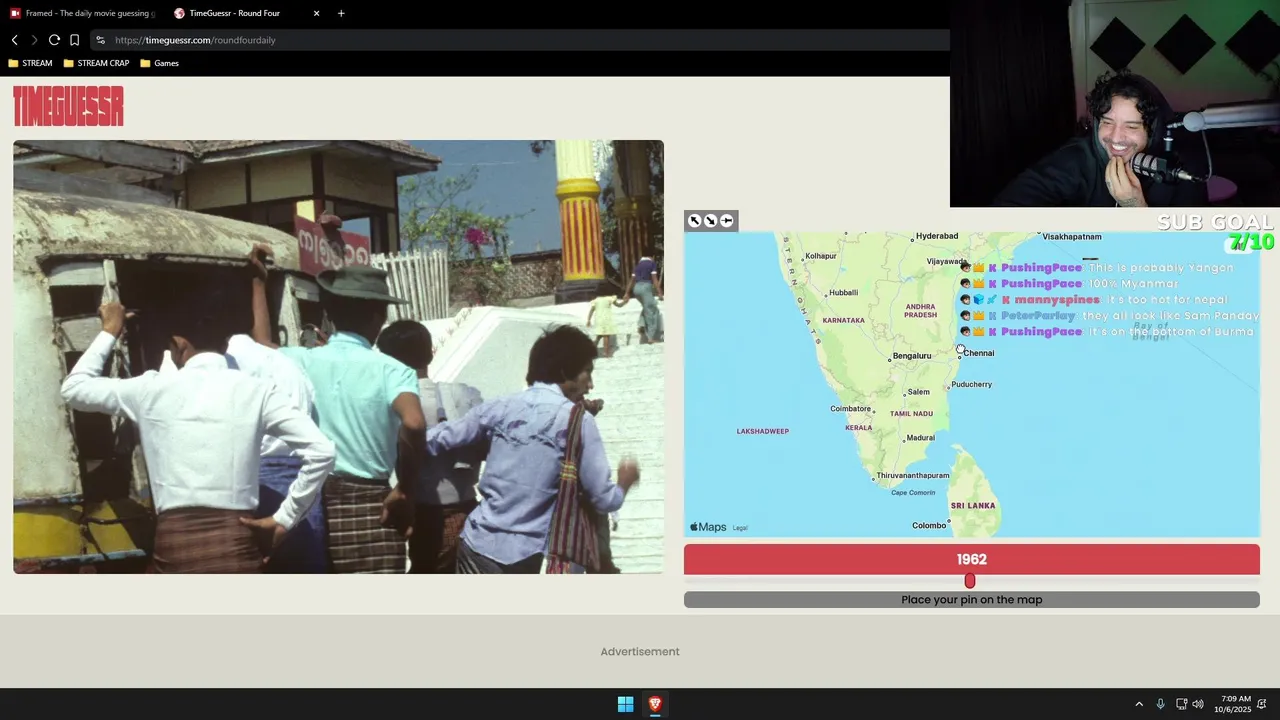Viewport: 1280px width, 720px height.
Task: Open the Windows Start menu
Action: coord(625,704)
